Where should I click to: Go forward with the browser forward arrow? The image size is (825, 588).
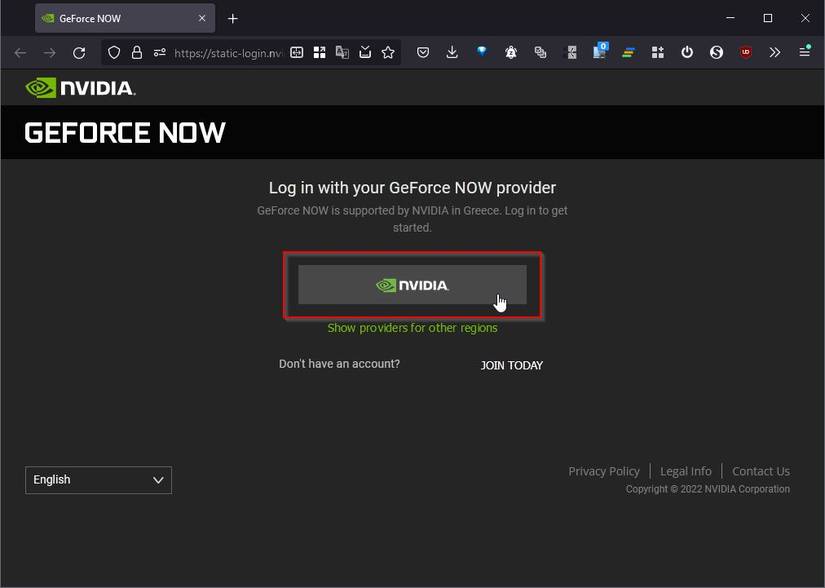(49, 53)
